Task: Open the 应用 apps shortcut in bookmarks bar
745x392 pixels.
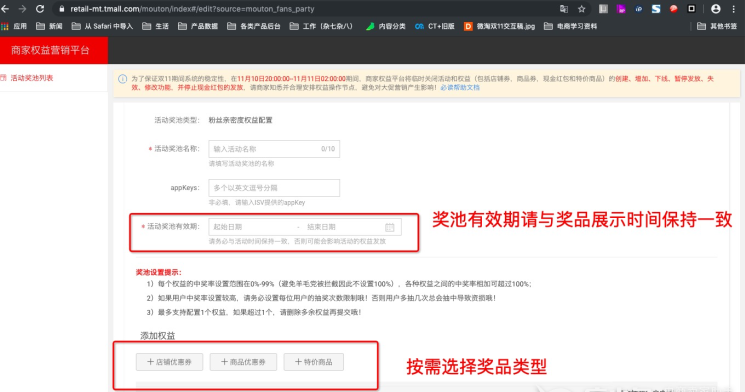Action: coord(14,26)
